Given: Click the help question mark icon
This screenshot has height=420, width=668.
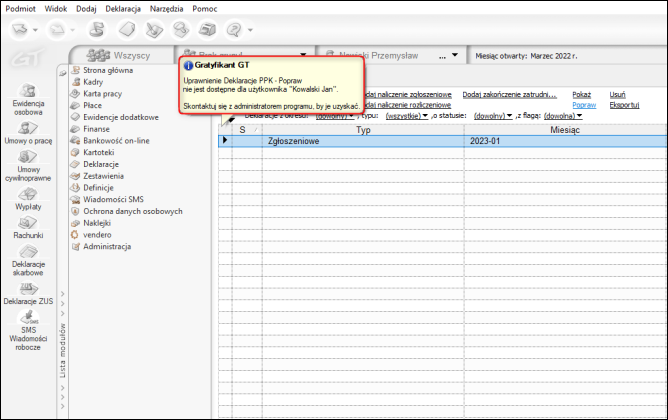Looking at the screenshot, I should pos(234,30).
